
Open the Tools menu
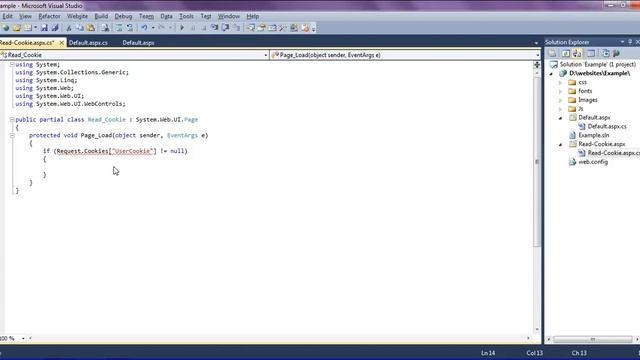[186, 16]
